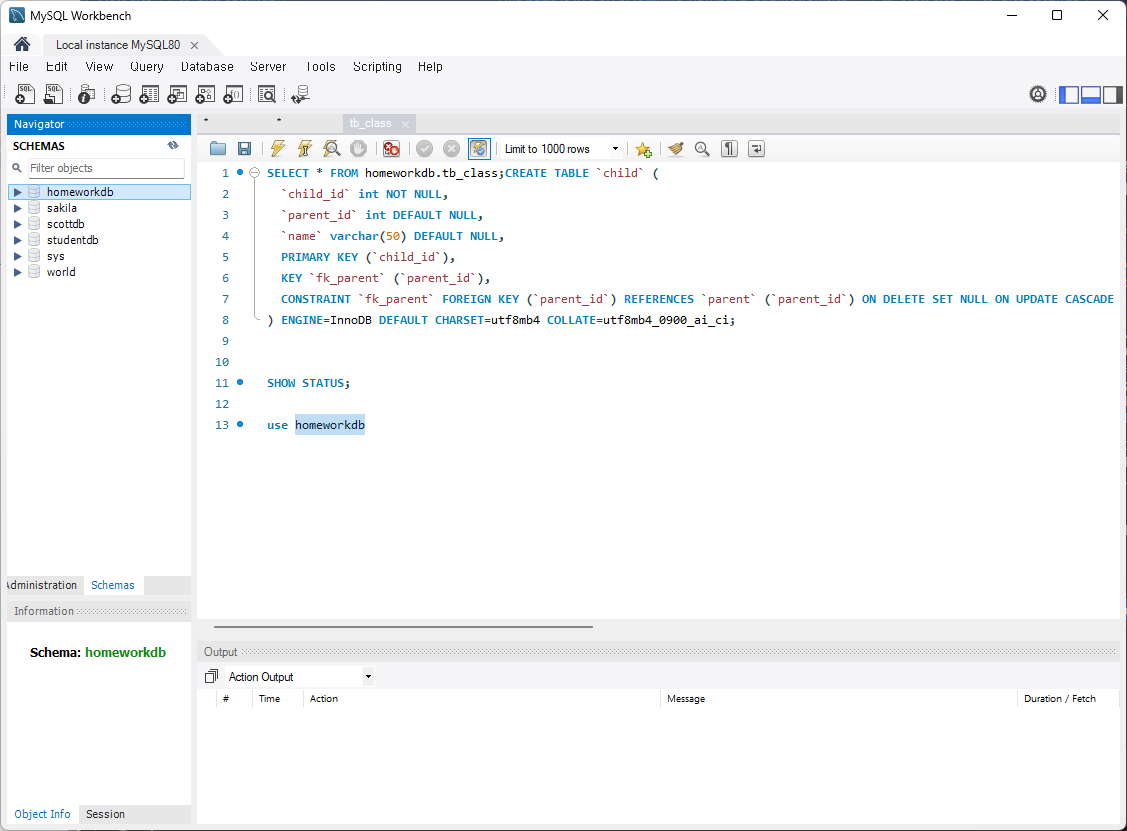This screenshot has height=831, width=1127.
Task: Open the Action Output type dropdown
Action: (x=368, y=676)
